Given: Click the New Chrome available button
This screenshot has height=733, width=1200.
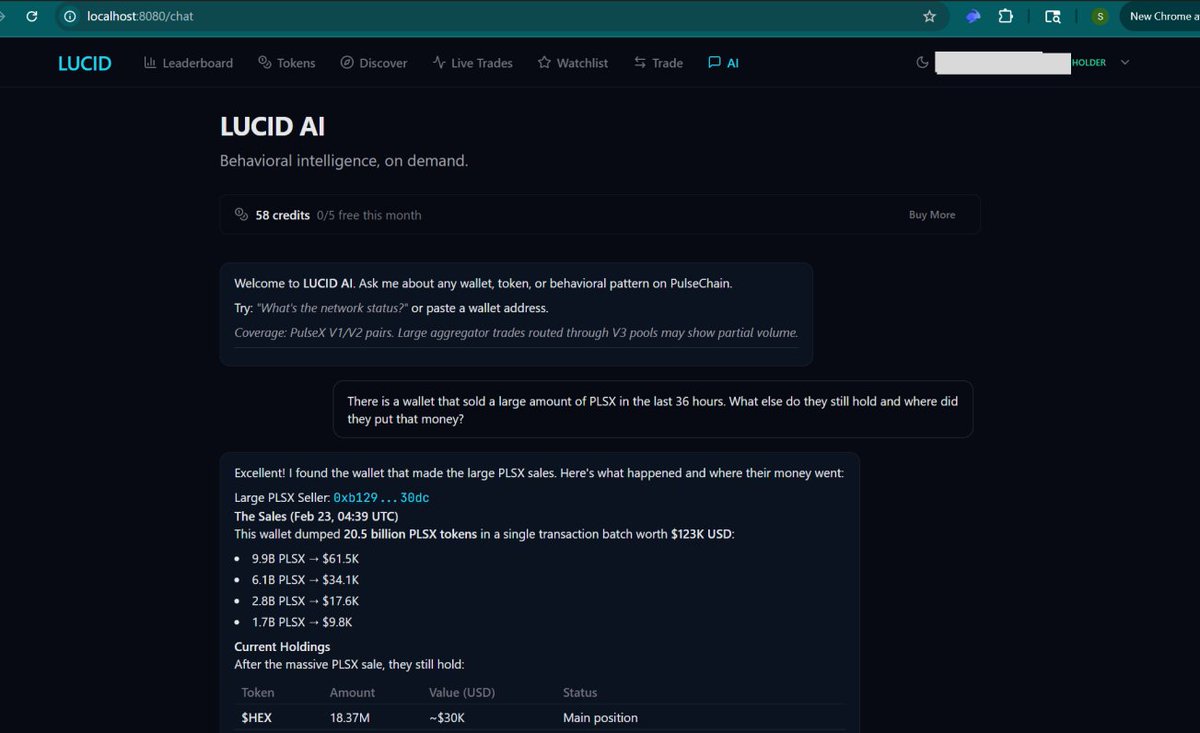Looking at the screenshot, I should pos(1160,16).
